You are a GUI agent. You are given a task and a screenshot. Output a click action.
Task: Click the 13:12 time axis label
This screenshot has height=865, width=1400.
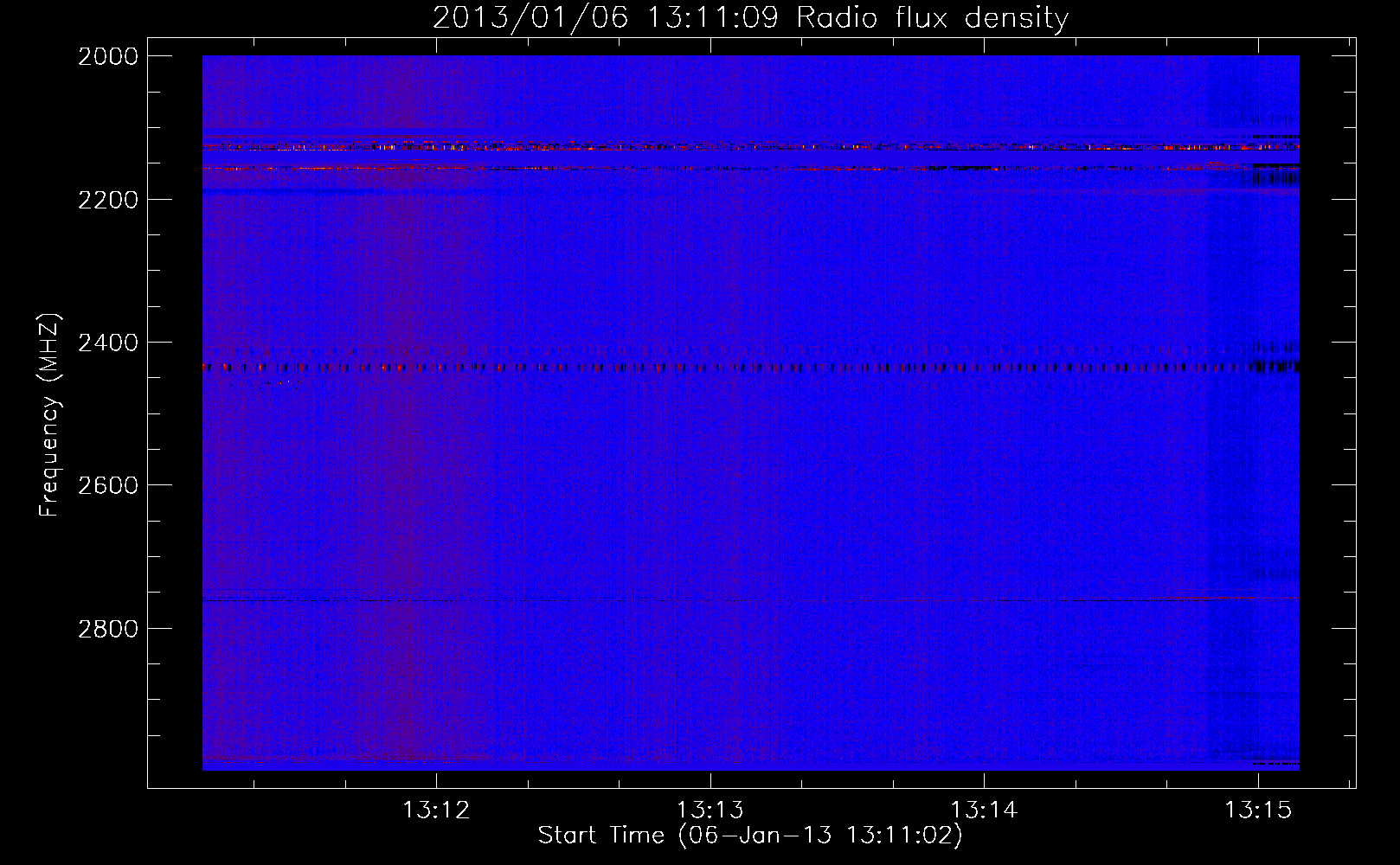pos(437,810)
